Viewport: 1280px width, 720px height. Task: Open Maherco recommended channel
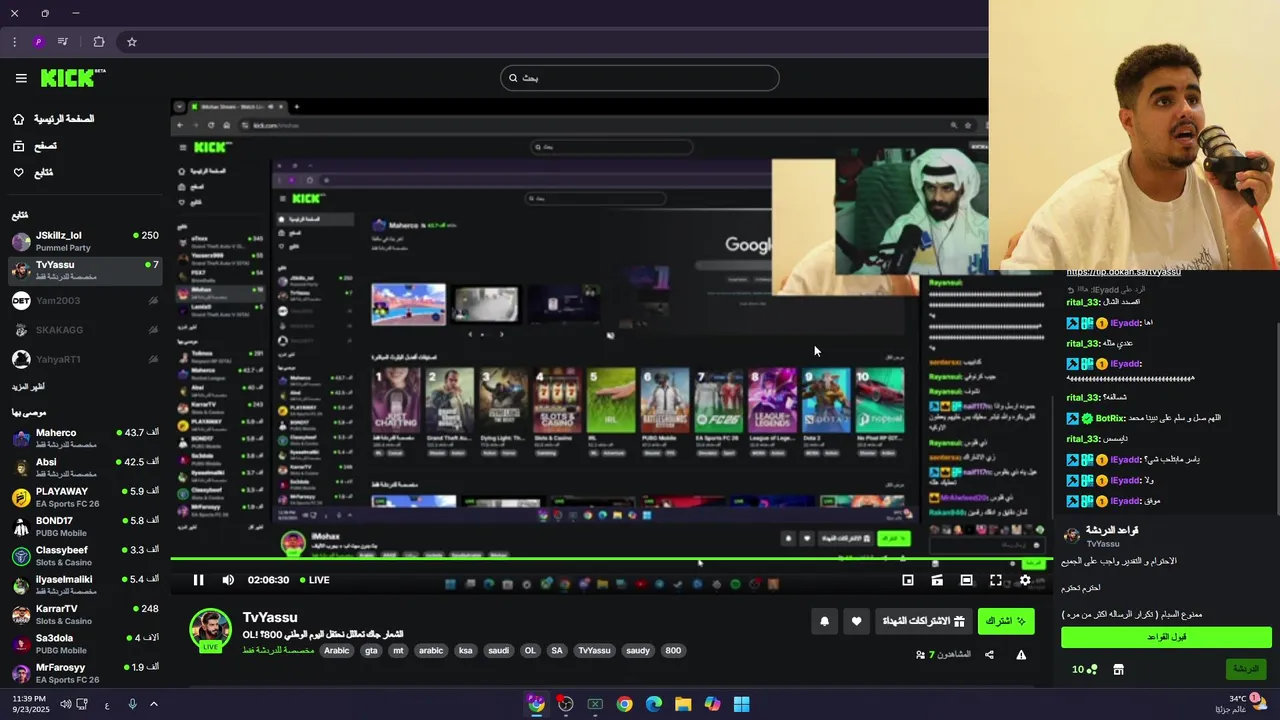[85, 439]
